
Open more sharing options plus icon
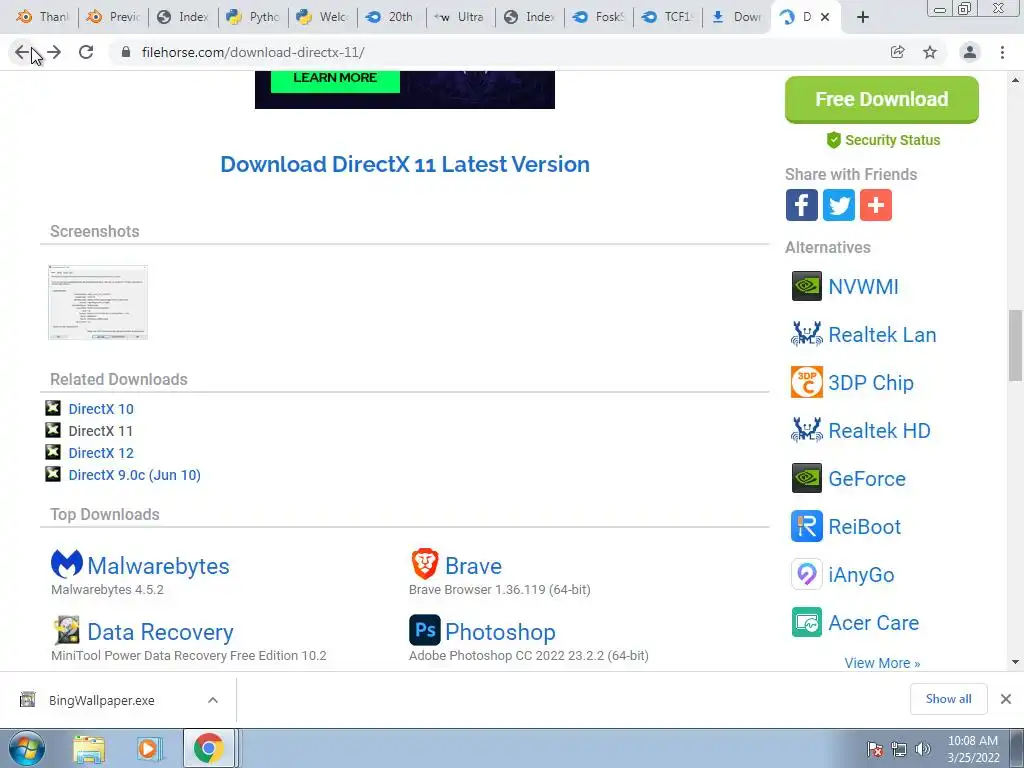point(876,205)
